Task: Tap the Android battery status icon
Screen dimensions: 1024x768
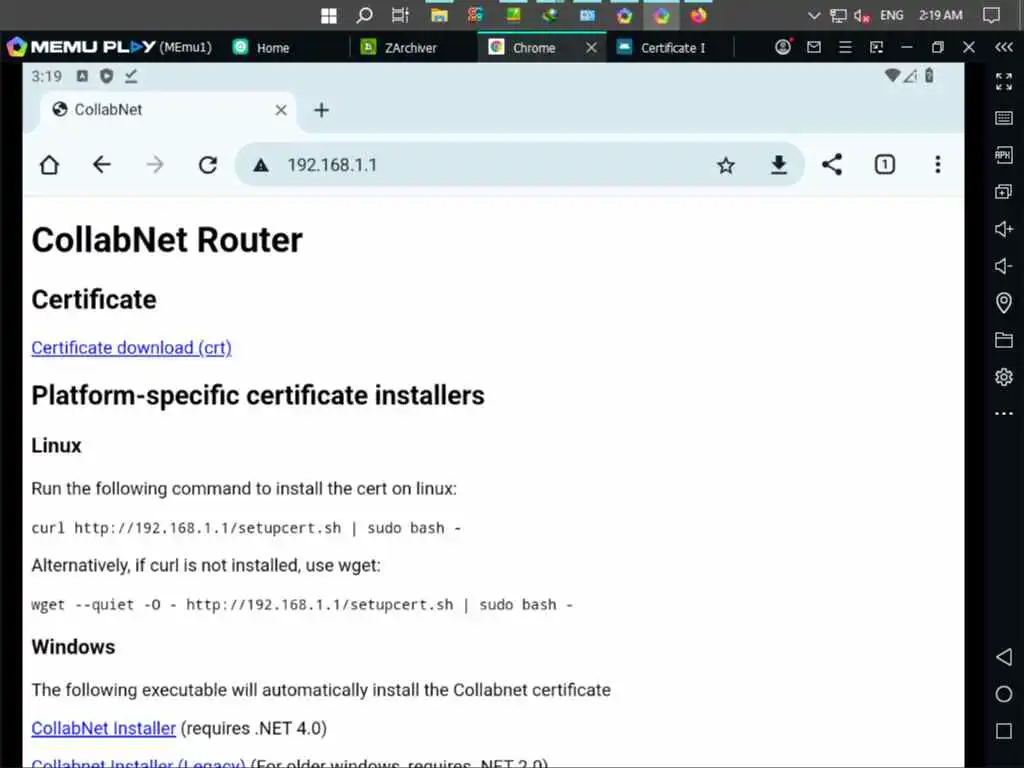Action: (929, 76)
